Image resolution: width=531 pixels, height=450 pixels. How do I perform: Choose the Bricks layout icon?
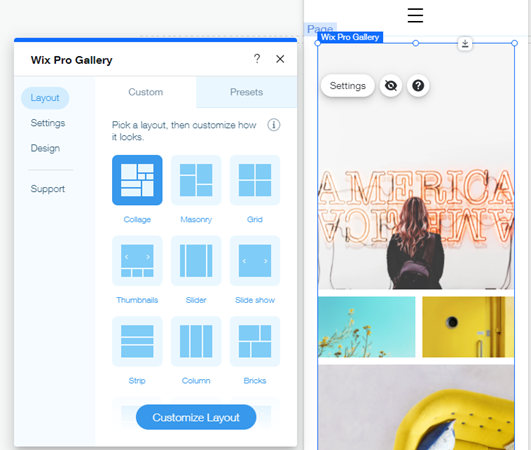(x=255, y=341)
